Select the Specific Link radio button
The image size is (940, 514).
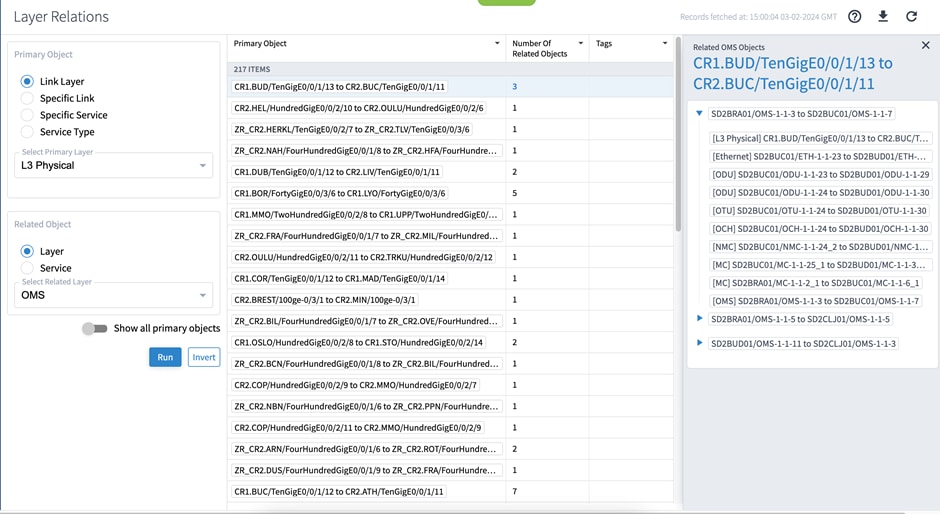tap(27, 98)
